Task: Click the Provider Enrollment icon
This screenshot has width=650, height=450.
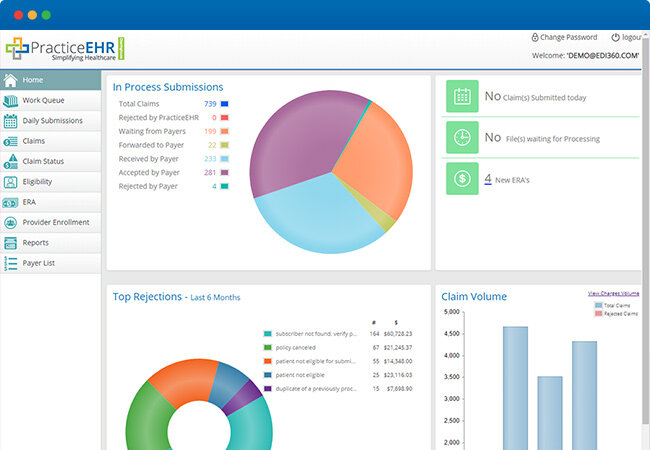Action: (10, 222)
